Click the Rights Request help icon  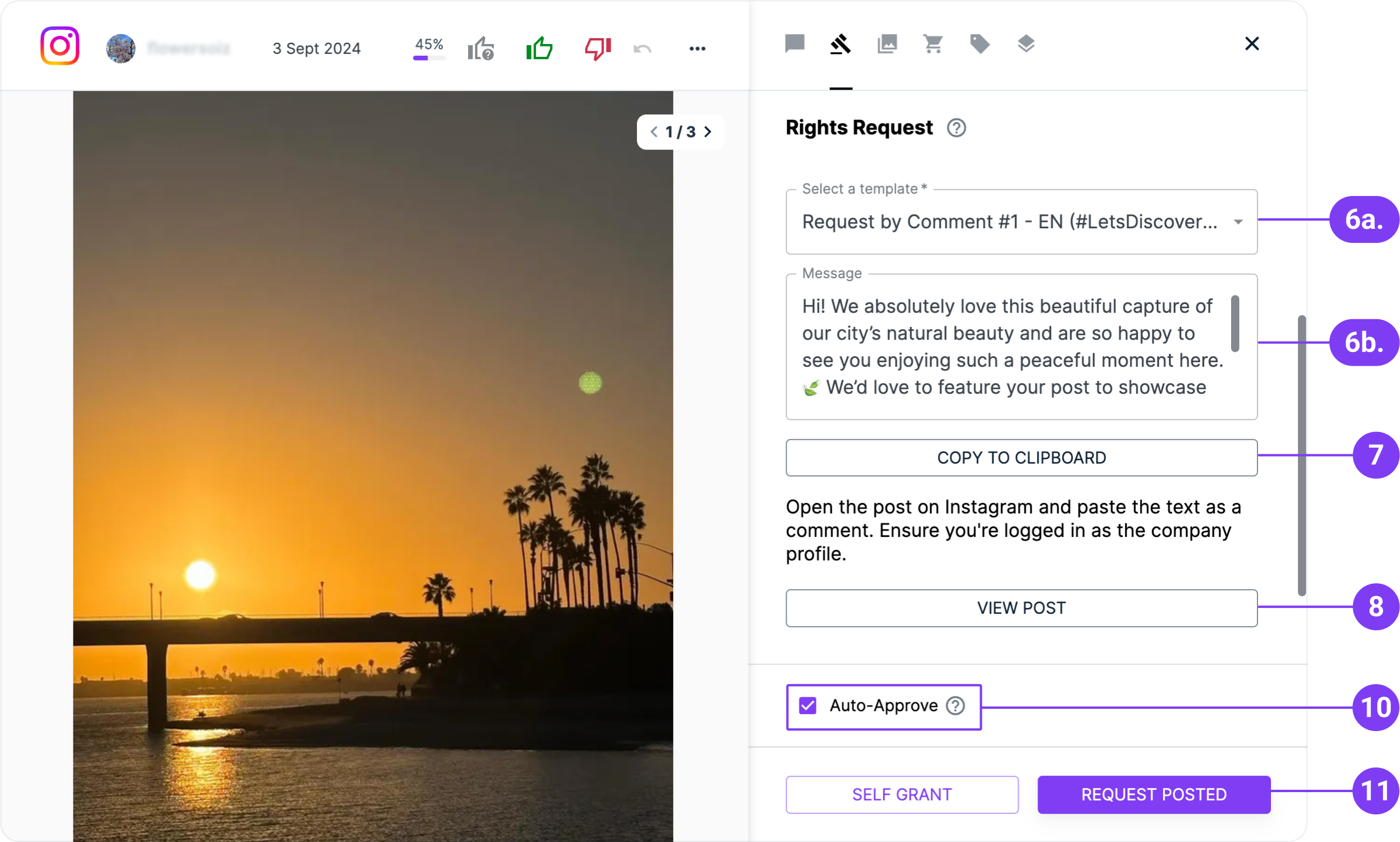point(956,128)
